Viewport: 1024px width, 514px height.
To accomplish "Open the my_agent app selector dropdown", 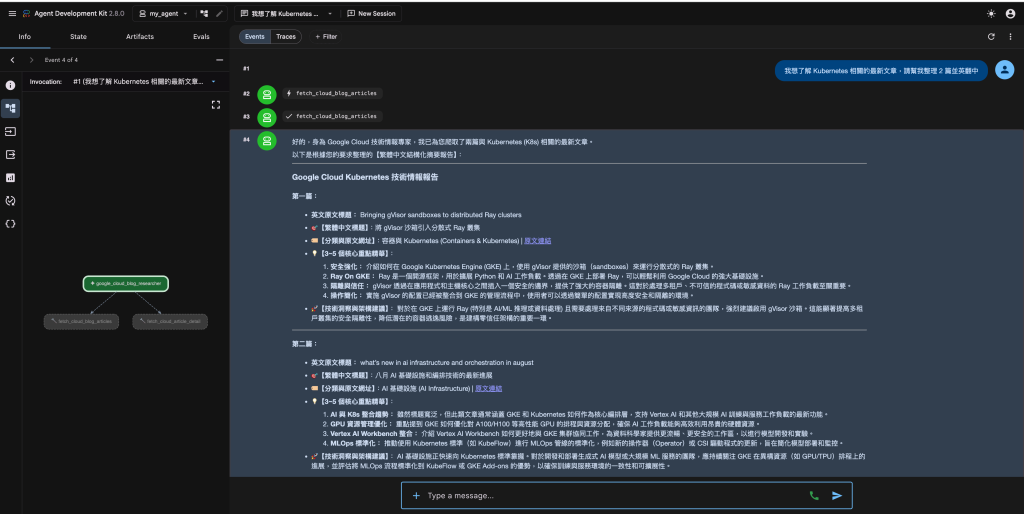I will pos(163,14).
